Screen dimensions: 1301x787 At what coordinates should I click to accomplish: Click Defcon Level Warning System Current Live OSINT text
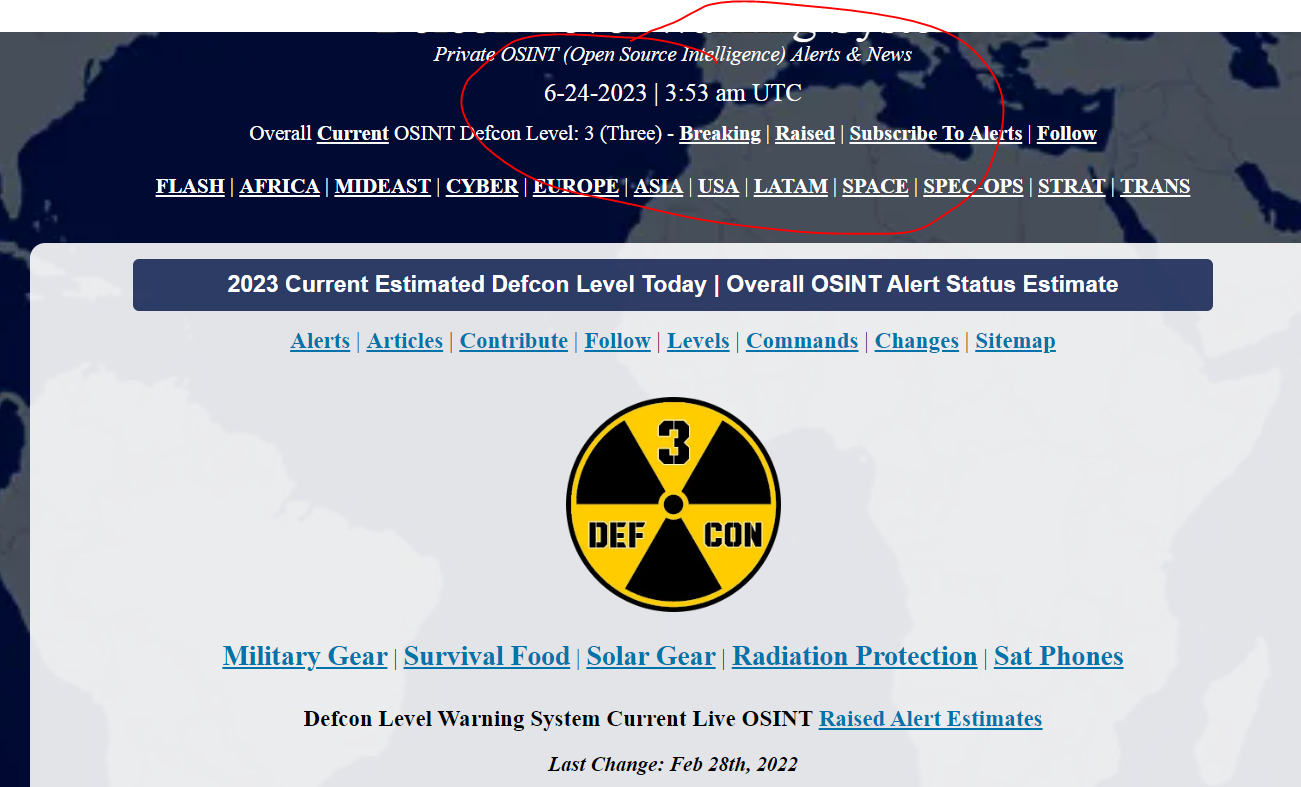tap(558, 719)
